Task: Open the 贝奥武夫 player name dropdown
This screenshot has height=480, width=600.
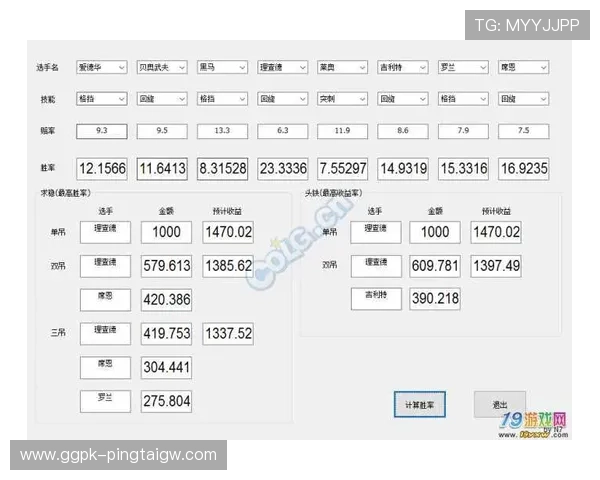Action: click(162, 67)
